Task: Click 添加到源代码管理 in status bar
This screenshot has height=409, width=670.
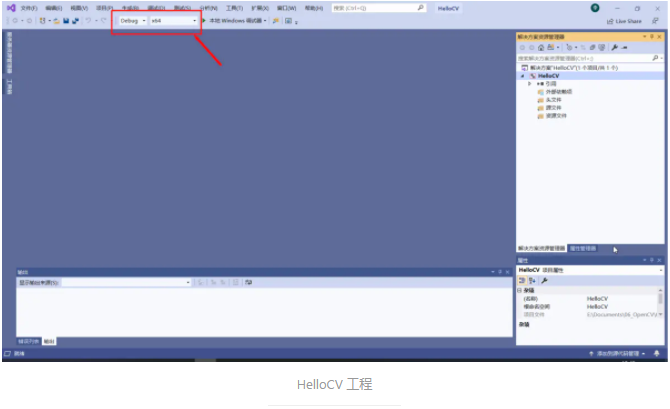Action: click(x=617, y=353)
